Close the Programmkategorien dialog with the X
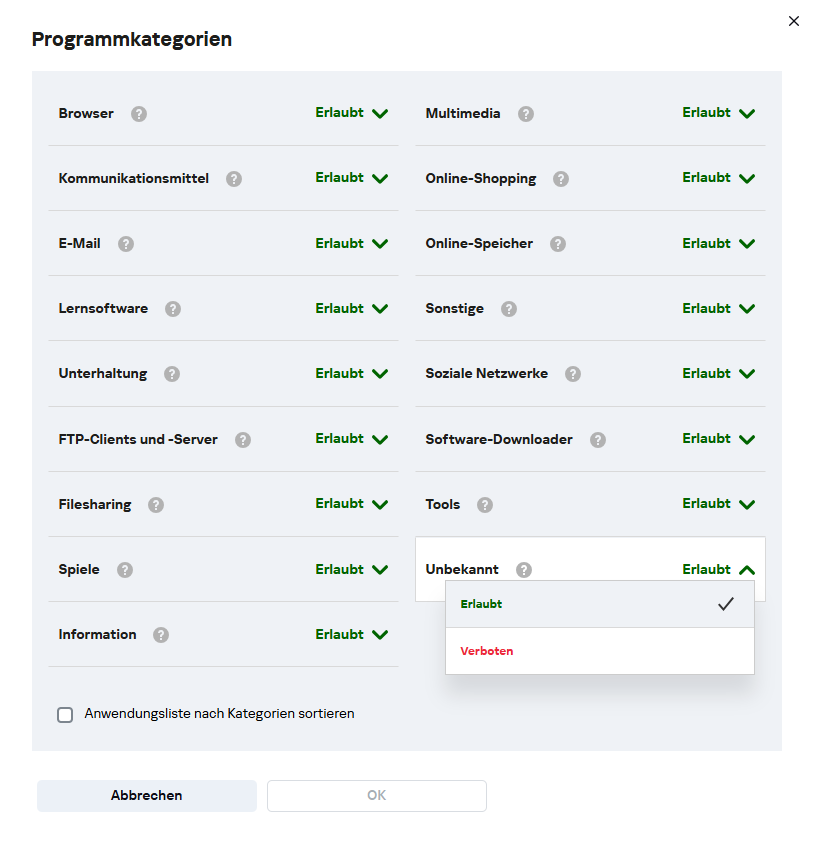816x842 pixels. click(x=794, y=21)
